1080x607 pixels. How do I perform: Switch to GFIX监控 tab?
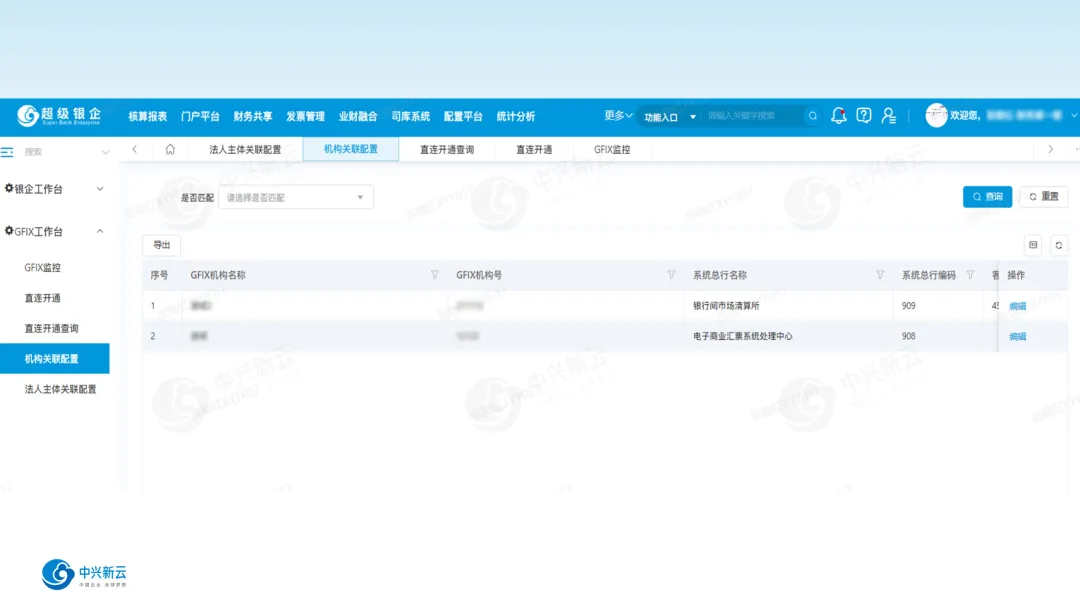coord(612,150)
